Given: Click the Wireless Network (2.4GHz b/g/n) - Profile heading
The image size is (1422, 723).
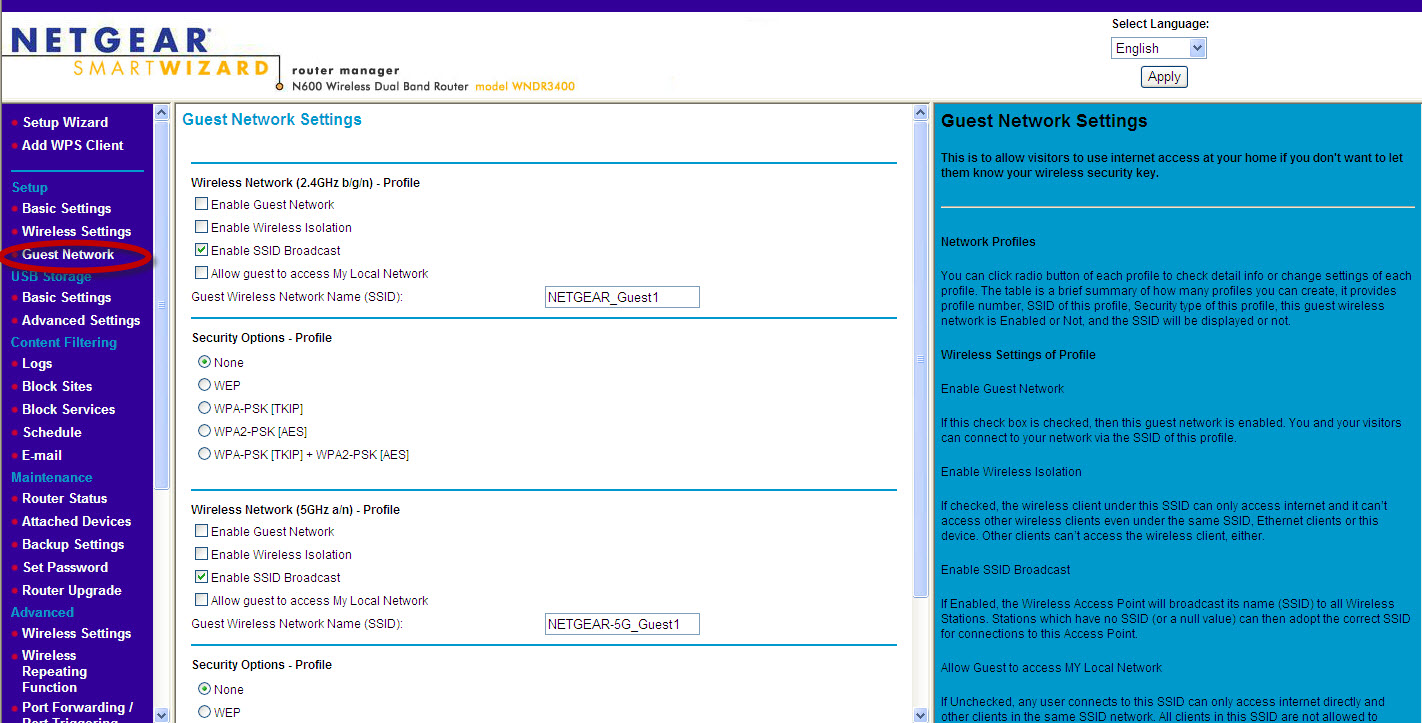Looking at the screenshot, I should [x=305, y=183].
